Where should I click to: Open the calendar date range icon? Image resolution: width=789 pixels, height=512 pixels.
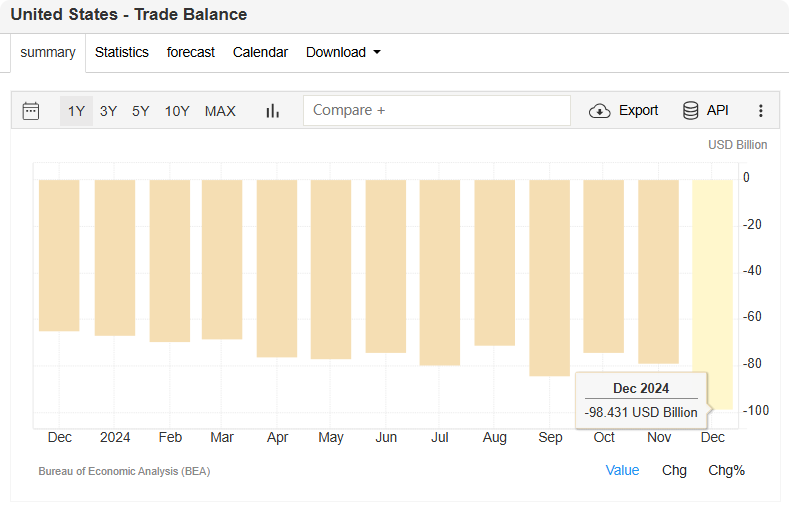[31, 111]
